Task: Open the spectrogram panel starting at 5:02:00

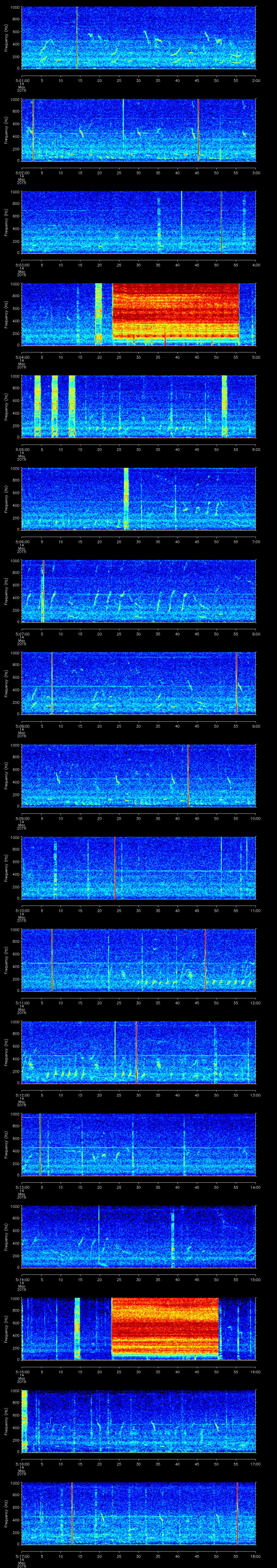Action: (x=138, y=130)
